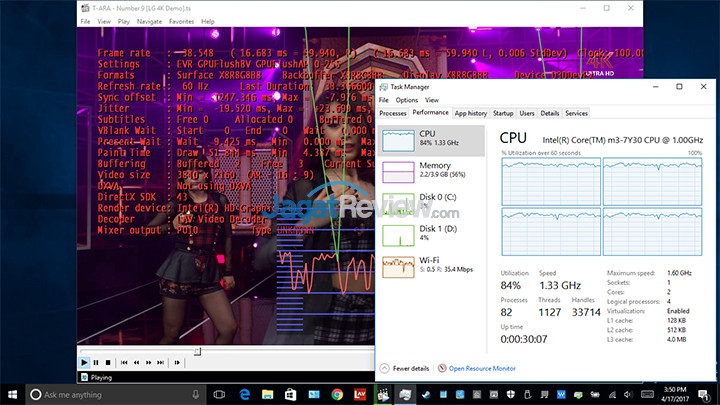
Task: Open Action Center notifications icon
Action: (x=704, y=394)
